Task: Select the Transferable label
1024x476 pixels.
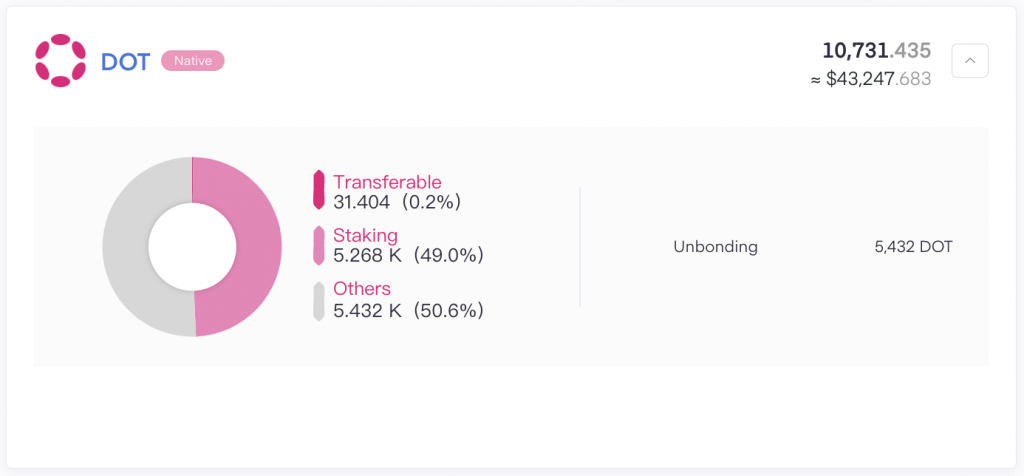Action: click(x=387, y=182)
